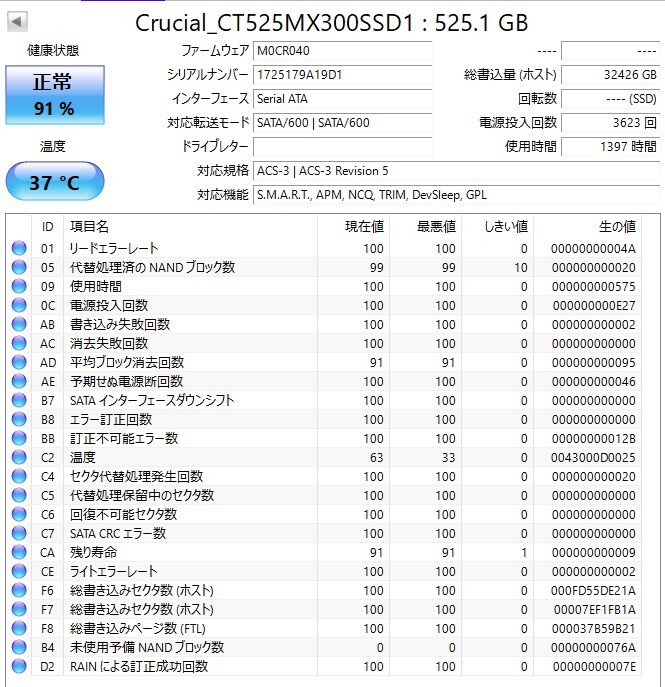Click the status circle in the 09 使用時間 row
Viewport: 665px width, 687px height.
(x=19, y=287)
